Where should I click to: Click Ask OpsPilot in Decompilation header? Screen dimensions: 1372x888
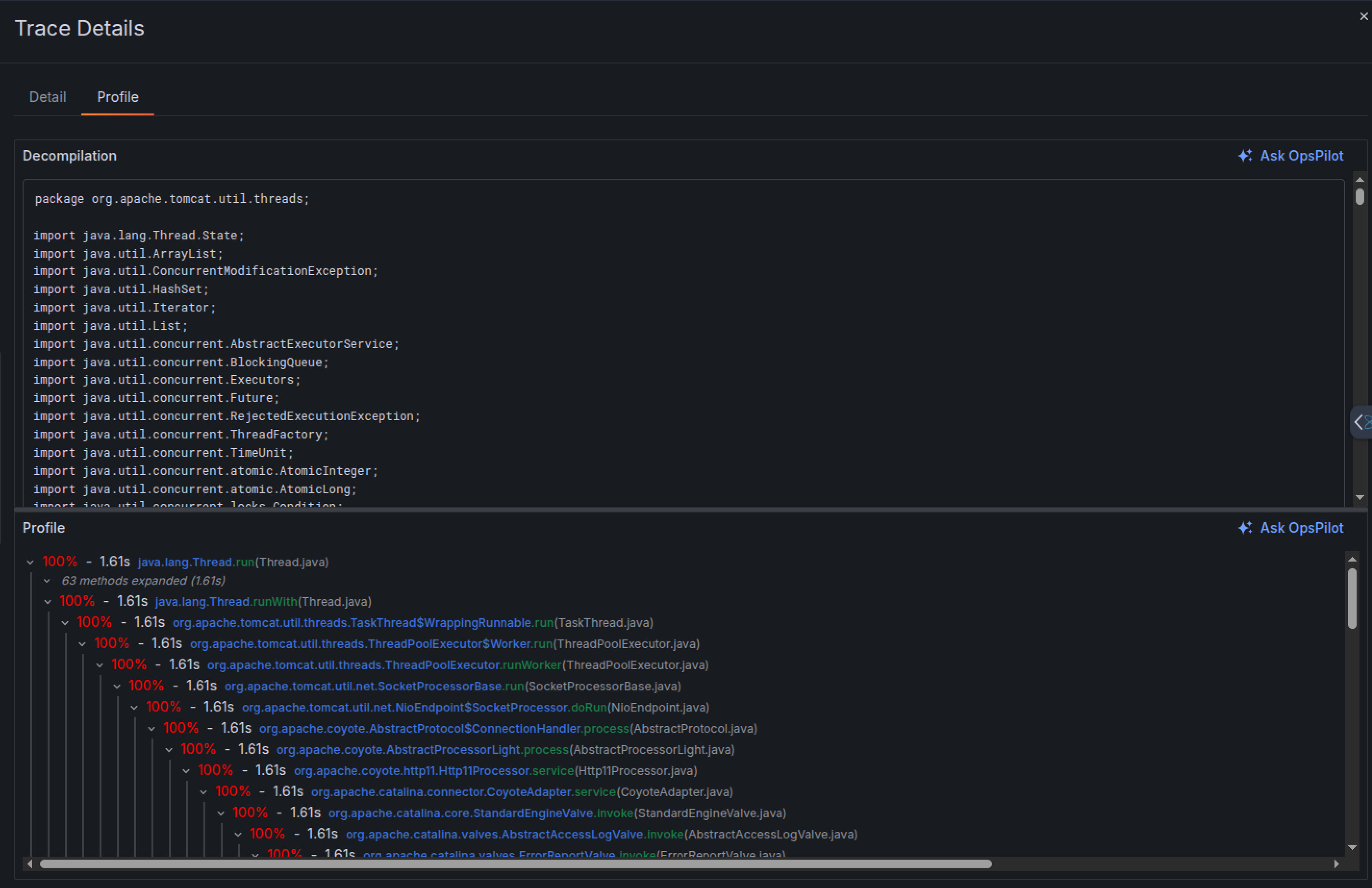click(x=1301, y=156)
